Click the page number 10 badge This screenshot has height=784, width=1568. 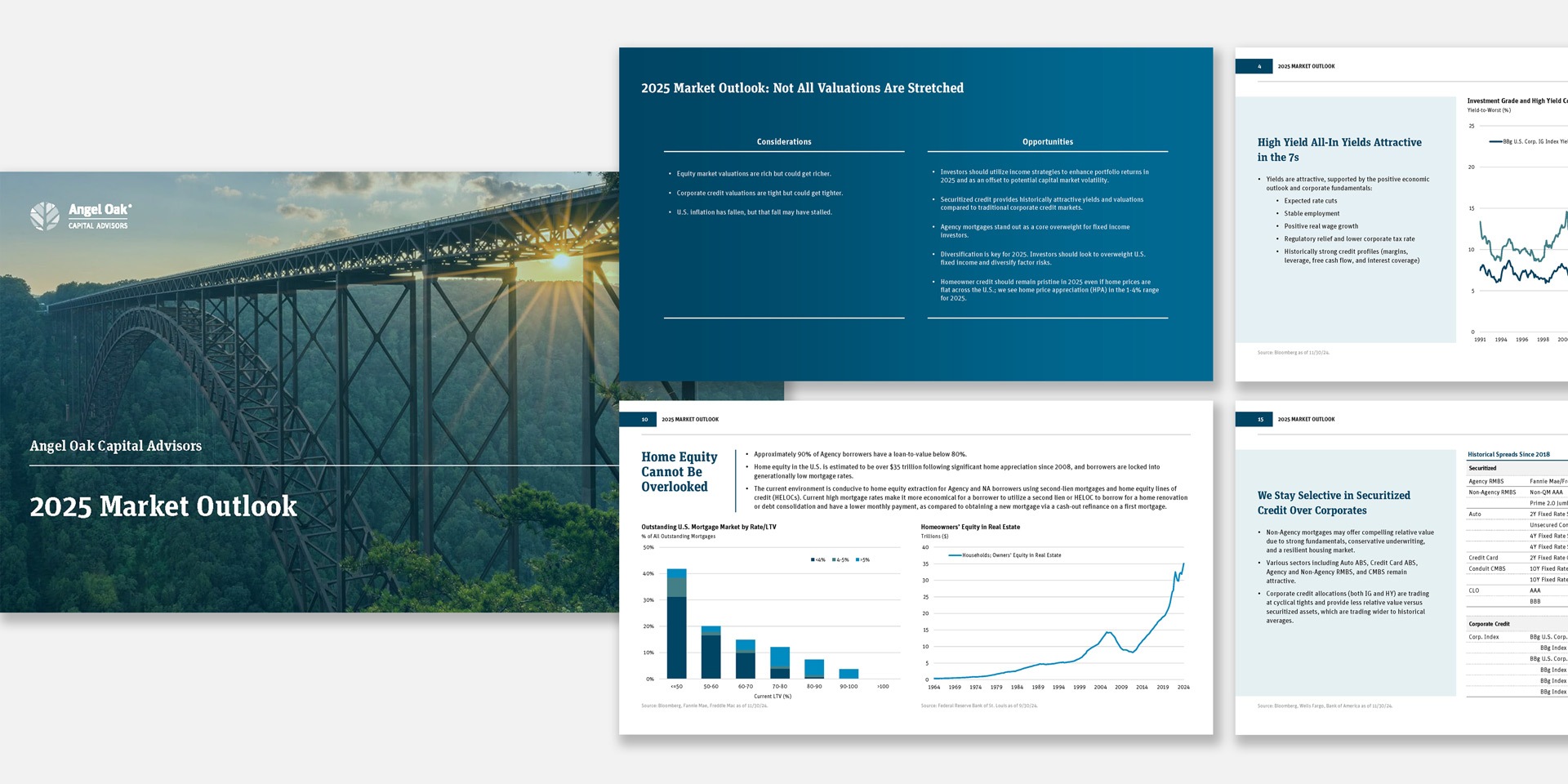point(638,420)
